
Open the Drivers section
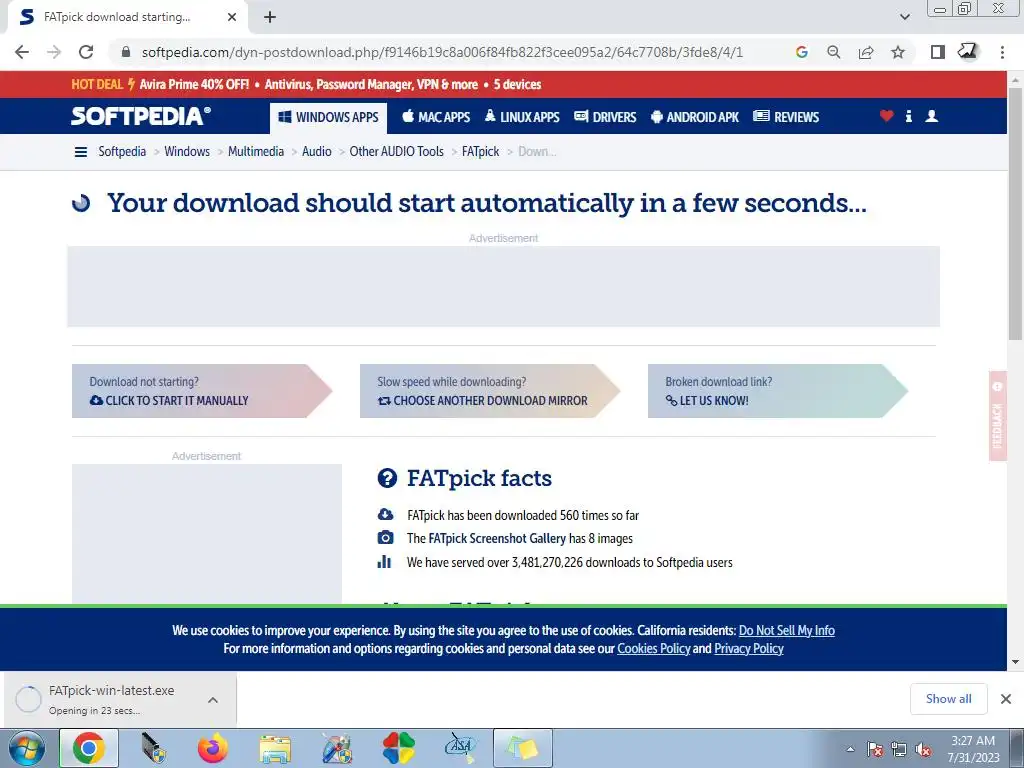pos(605,118)
